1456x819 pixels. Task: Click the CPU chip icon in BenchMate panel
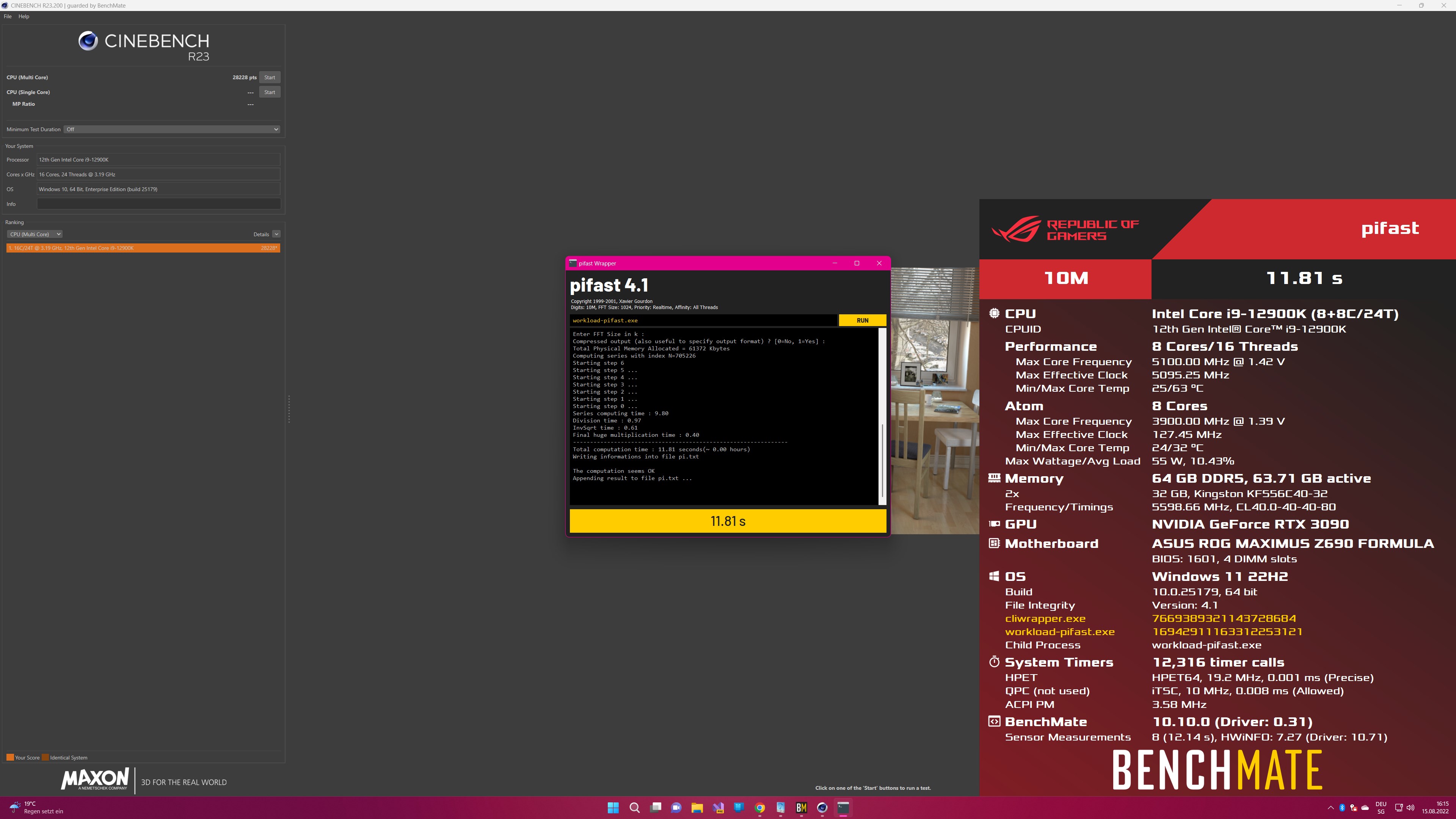point(994,313)
